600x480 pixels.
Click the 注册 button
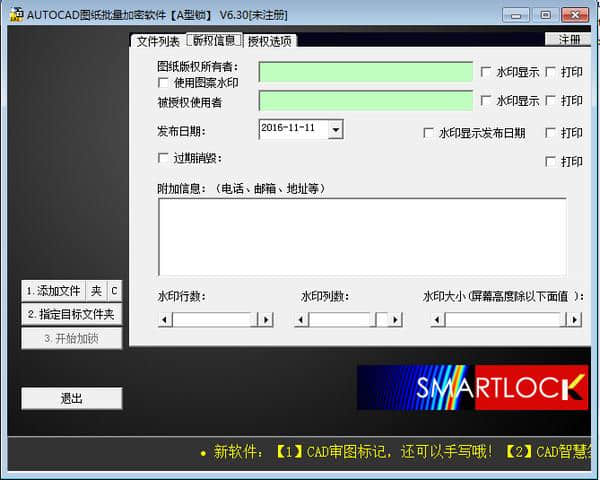tap(569, 39)
